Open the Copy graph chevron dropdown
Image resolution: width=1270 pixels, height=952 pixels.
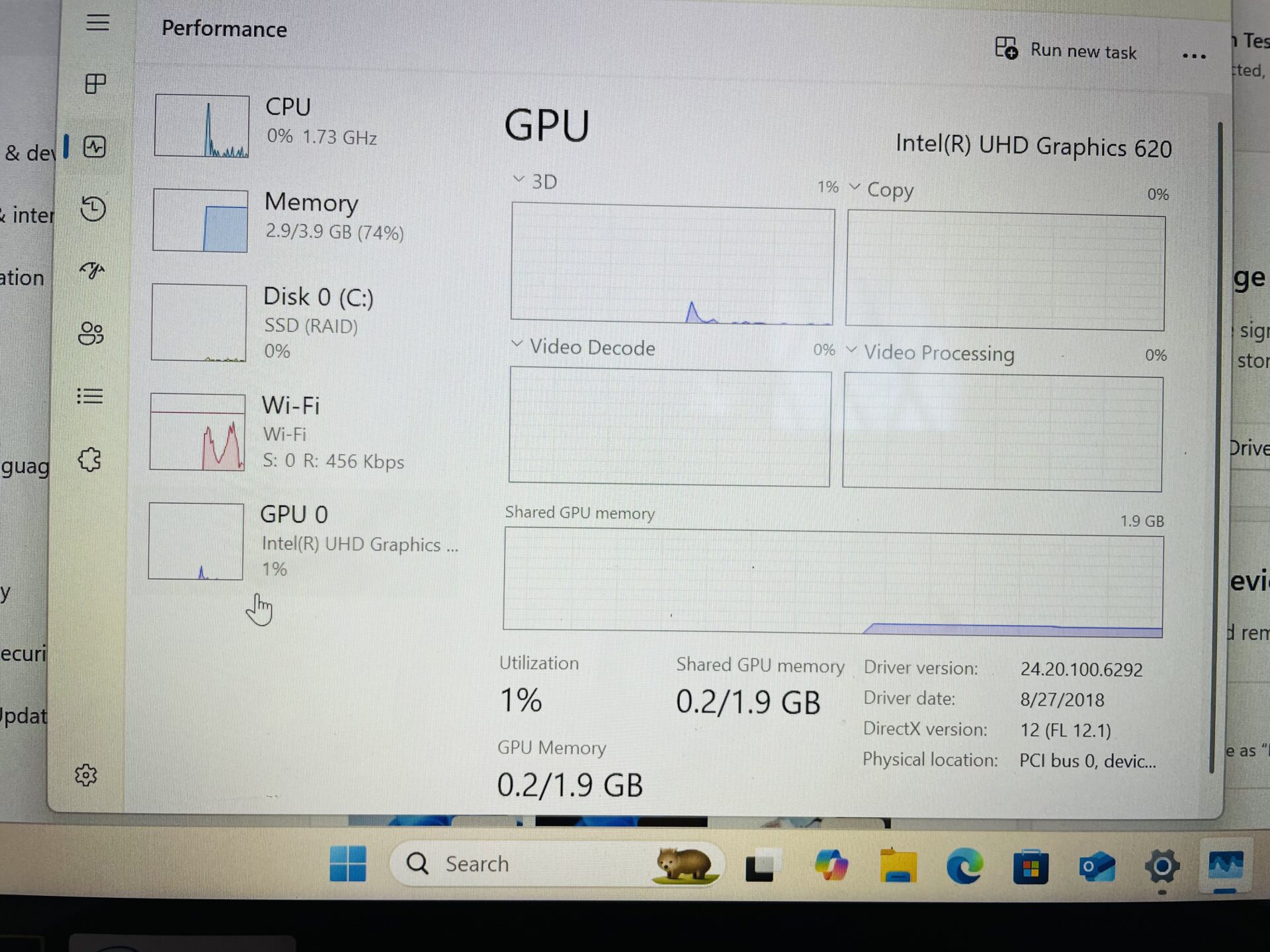[x=854, y=188]
